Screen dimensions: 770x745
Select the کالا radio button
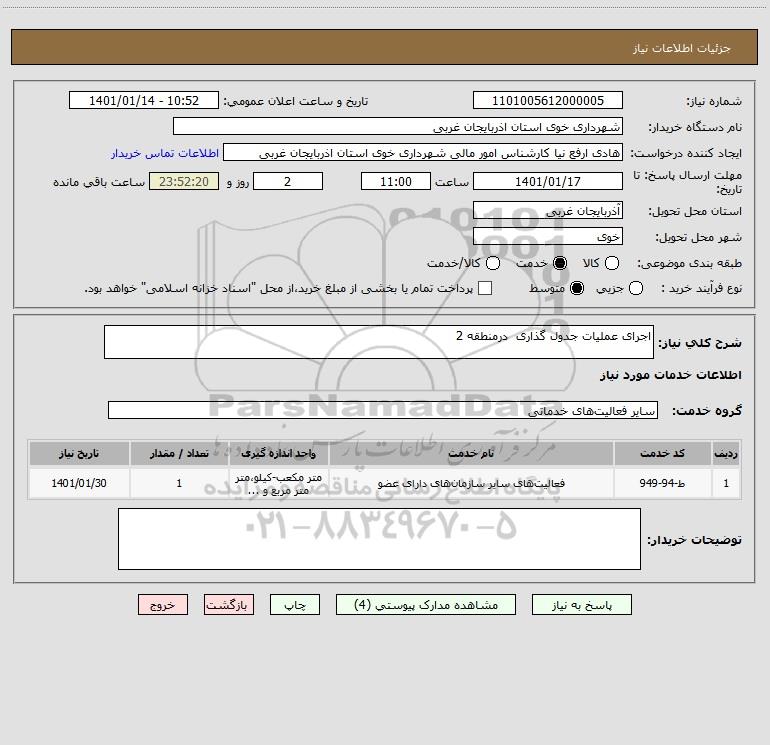point(611,263)
